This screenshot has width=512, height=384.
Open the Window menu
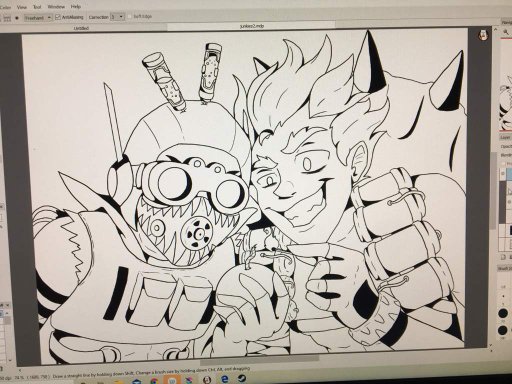pyautogui.click(x=56, y=7)
